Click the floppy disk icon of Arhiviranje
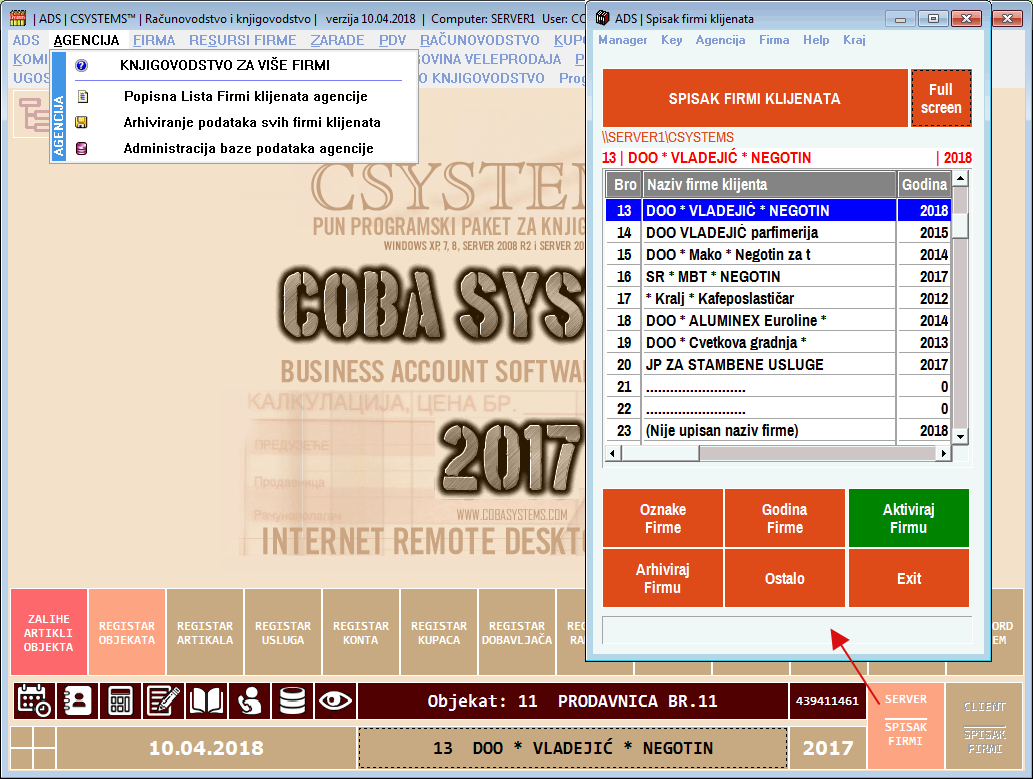This screenshot has width=1033, height=779. (82, 122)
